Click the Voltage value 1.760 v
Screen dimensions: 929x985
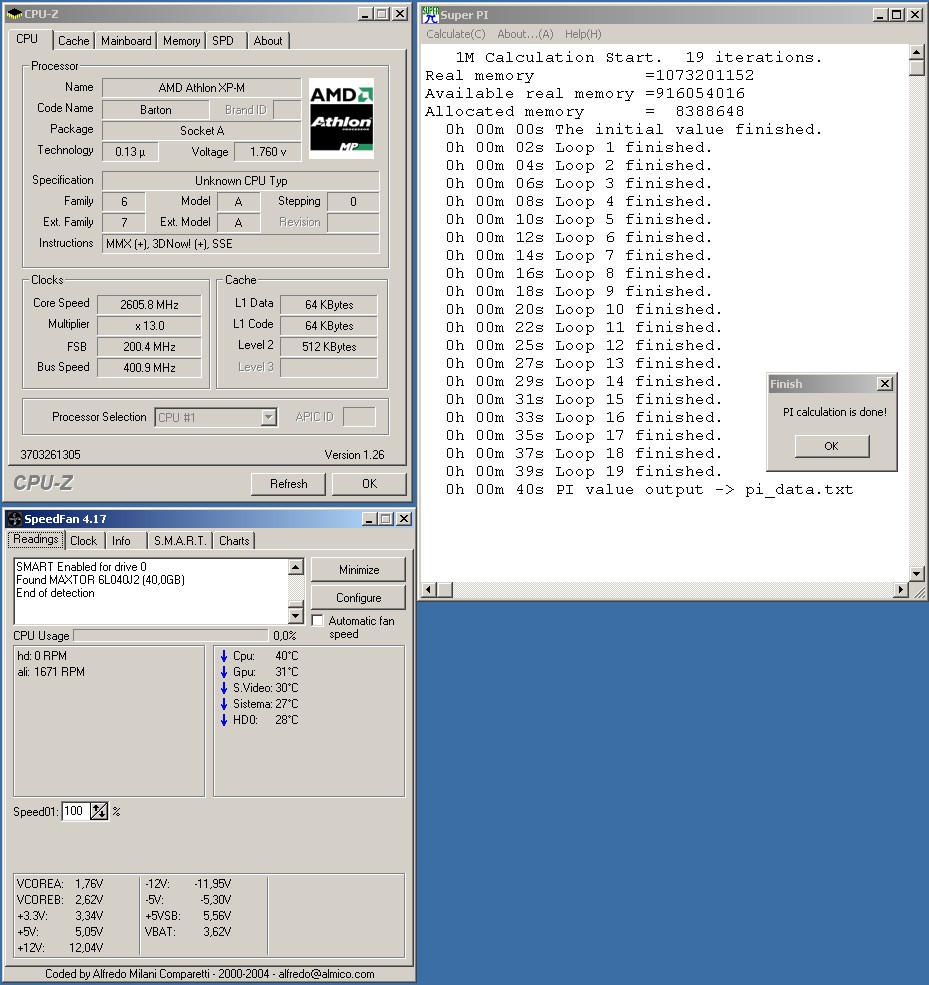click(x=268, y=152)
